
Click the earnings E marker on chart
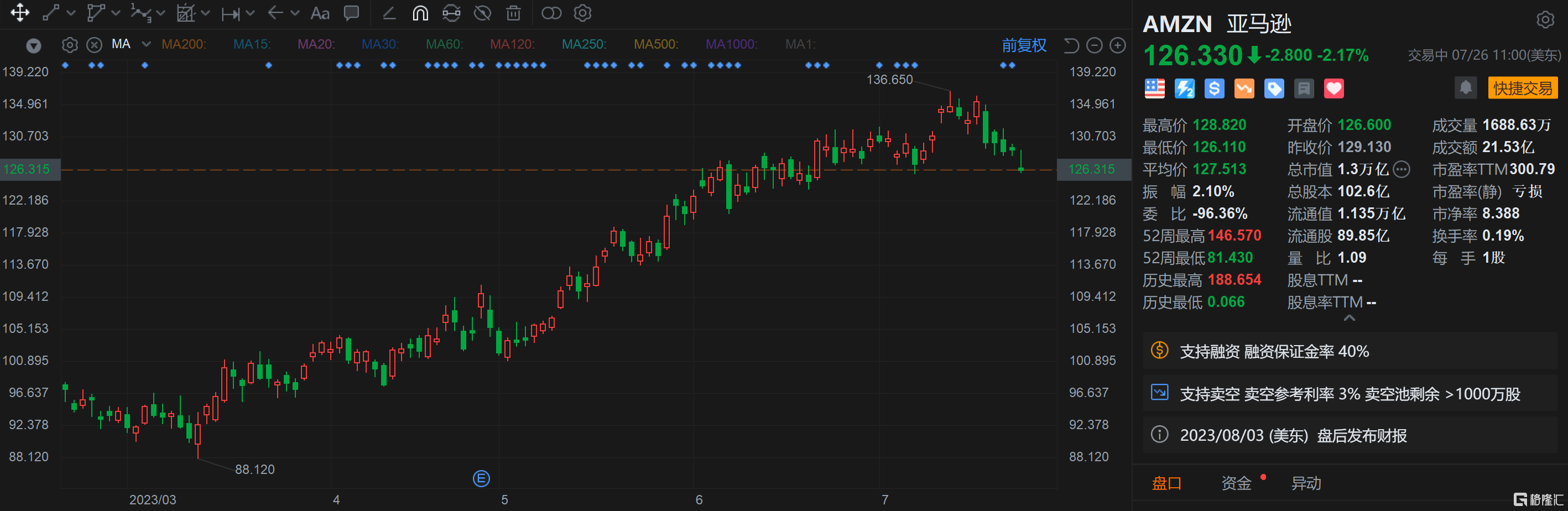(x=482, y=479)
